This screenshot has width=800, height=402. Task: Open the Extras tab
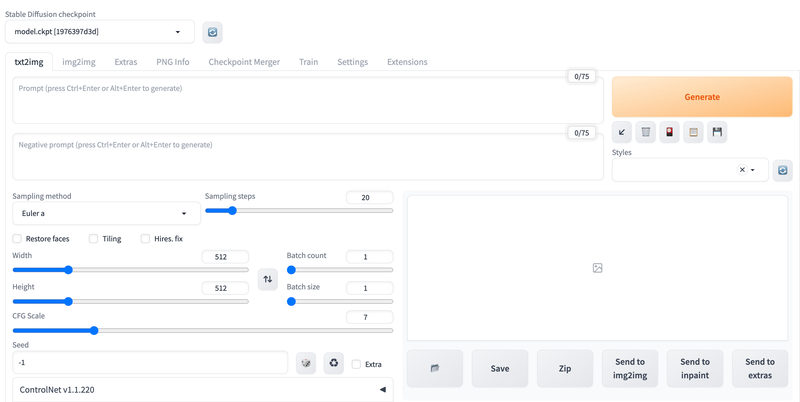click(x=126, y=62)
